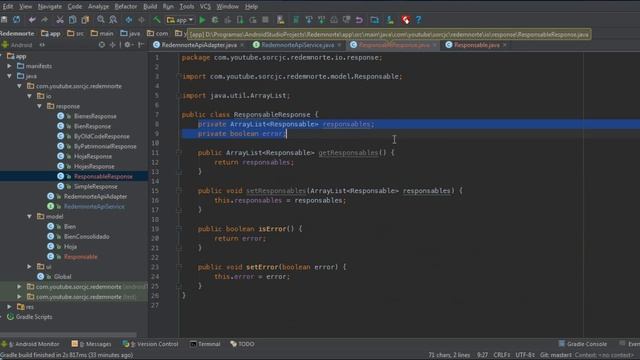Fold the getResponsables method at line 11
Image resolution: width=640 pixels, height=360 pixels.
179,153
